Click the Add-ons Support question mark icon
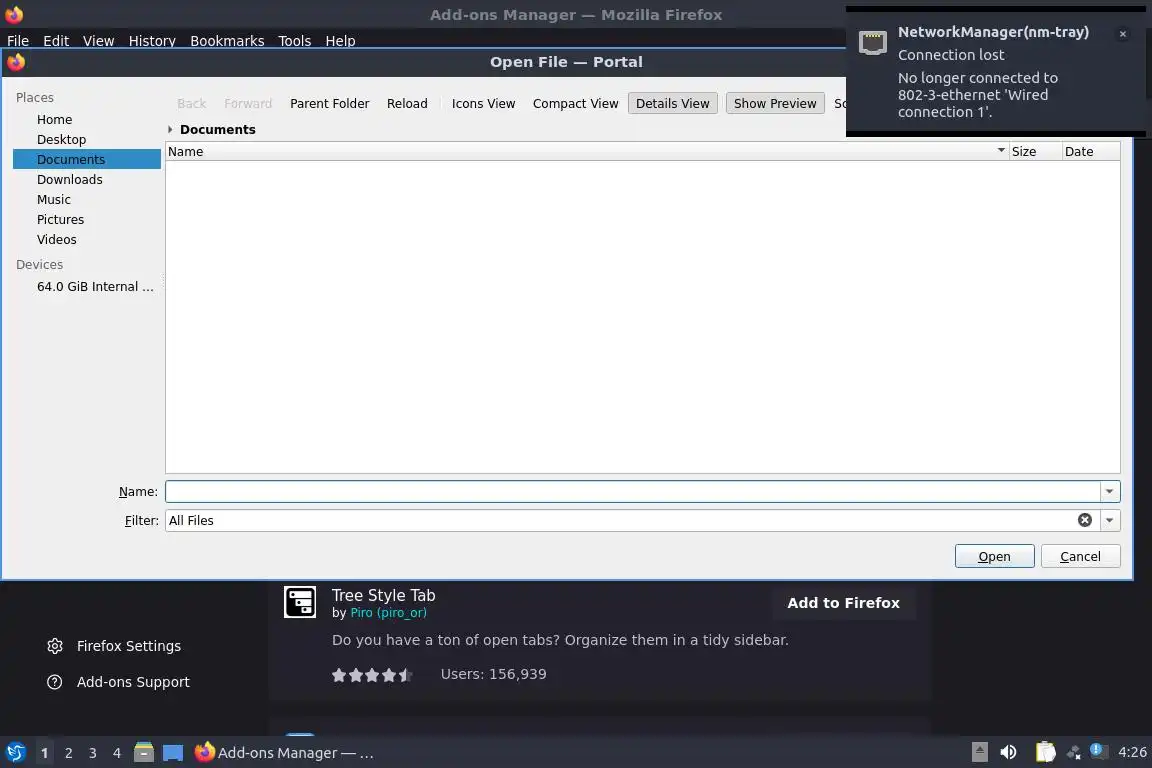1152x768 pixels. [x=54, y=682]
